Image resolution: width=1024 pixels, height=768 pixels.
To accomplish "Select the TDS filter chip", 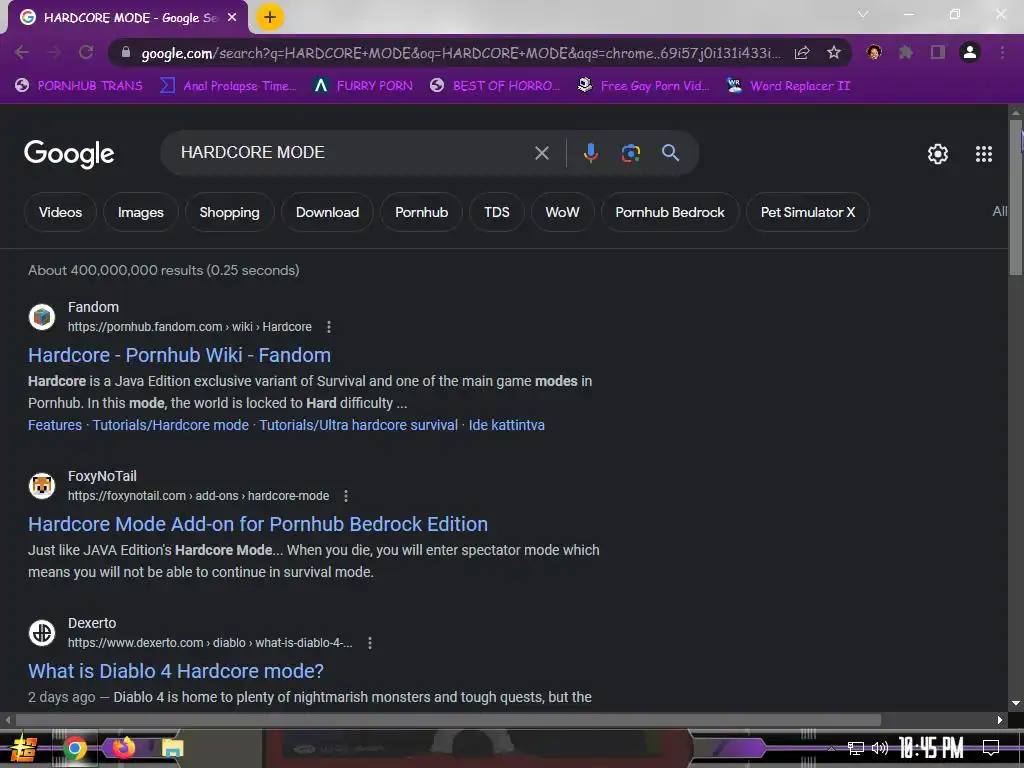I will tap(496, 212).
